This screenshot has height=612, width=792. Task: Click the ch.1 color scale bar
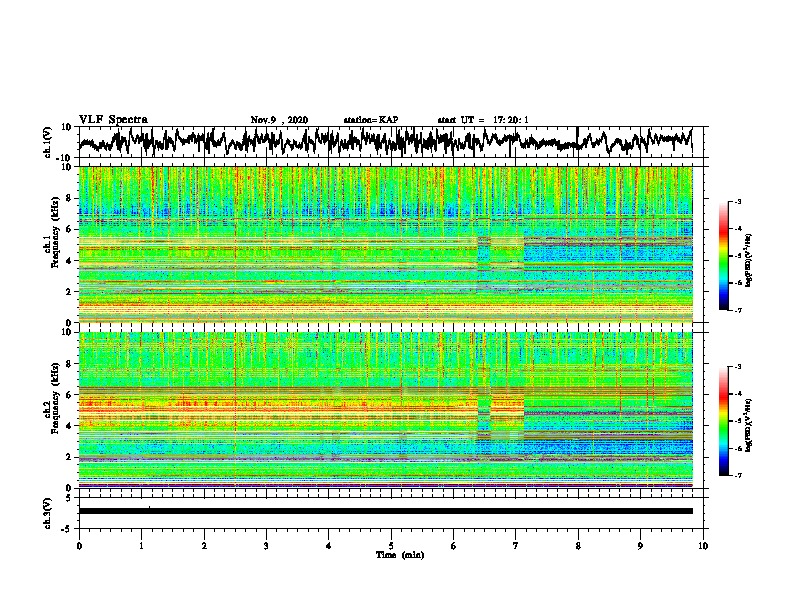(x=723, y=256)
